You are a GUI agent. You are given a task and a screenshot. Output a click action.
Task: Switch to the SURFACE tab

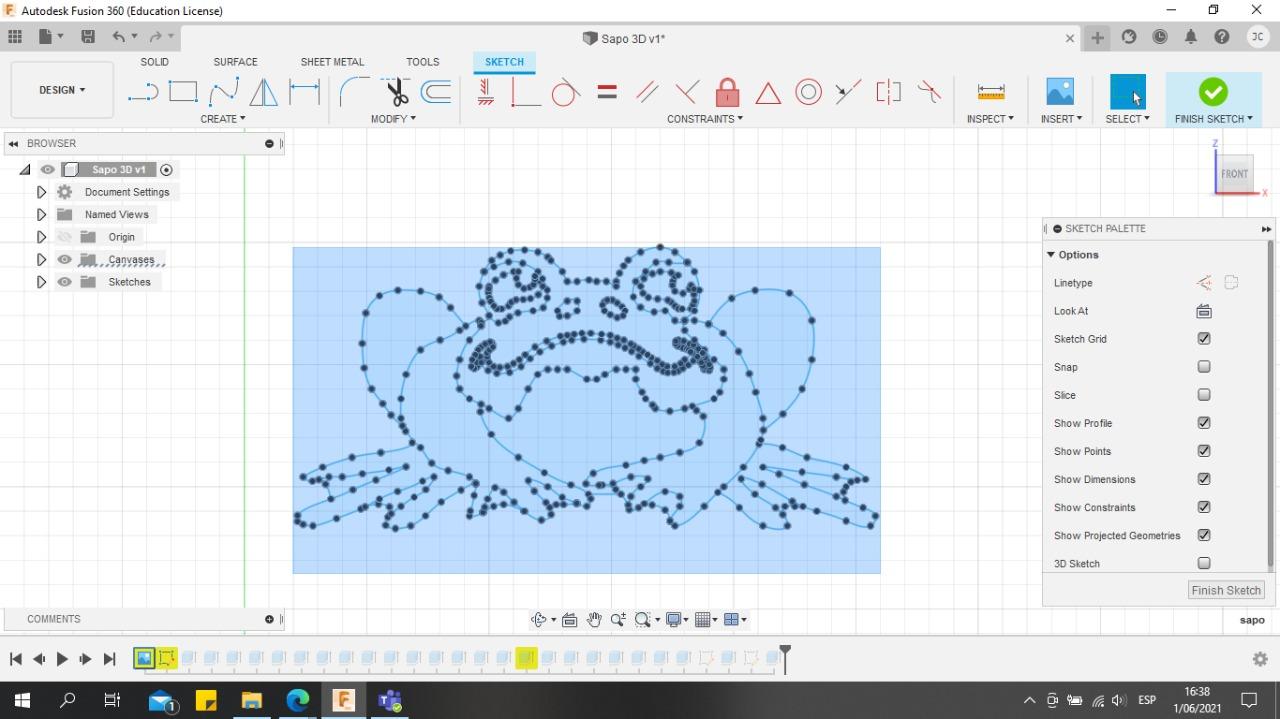coord(235,62)
